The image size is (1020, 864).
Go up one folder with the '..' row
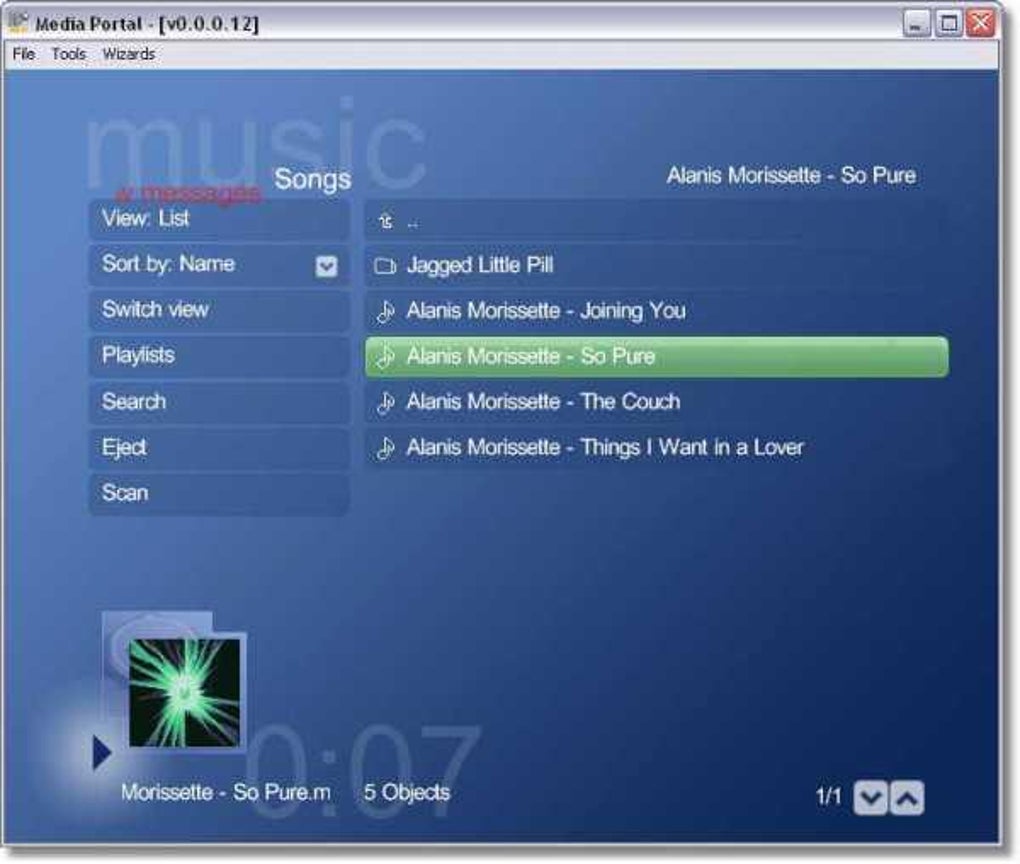[x=656, y=222]
